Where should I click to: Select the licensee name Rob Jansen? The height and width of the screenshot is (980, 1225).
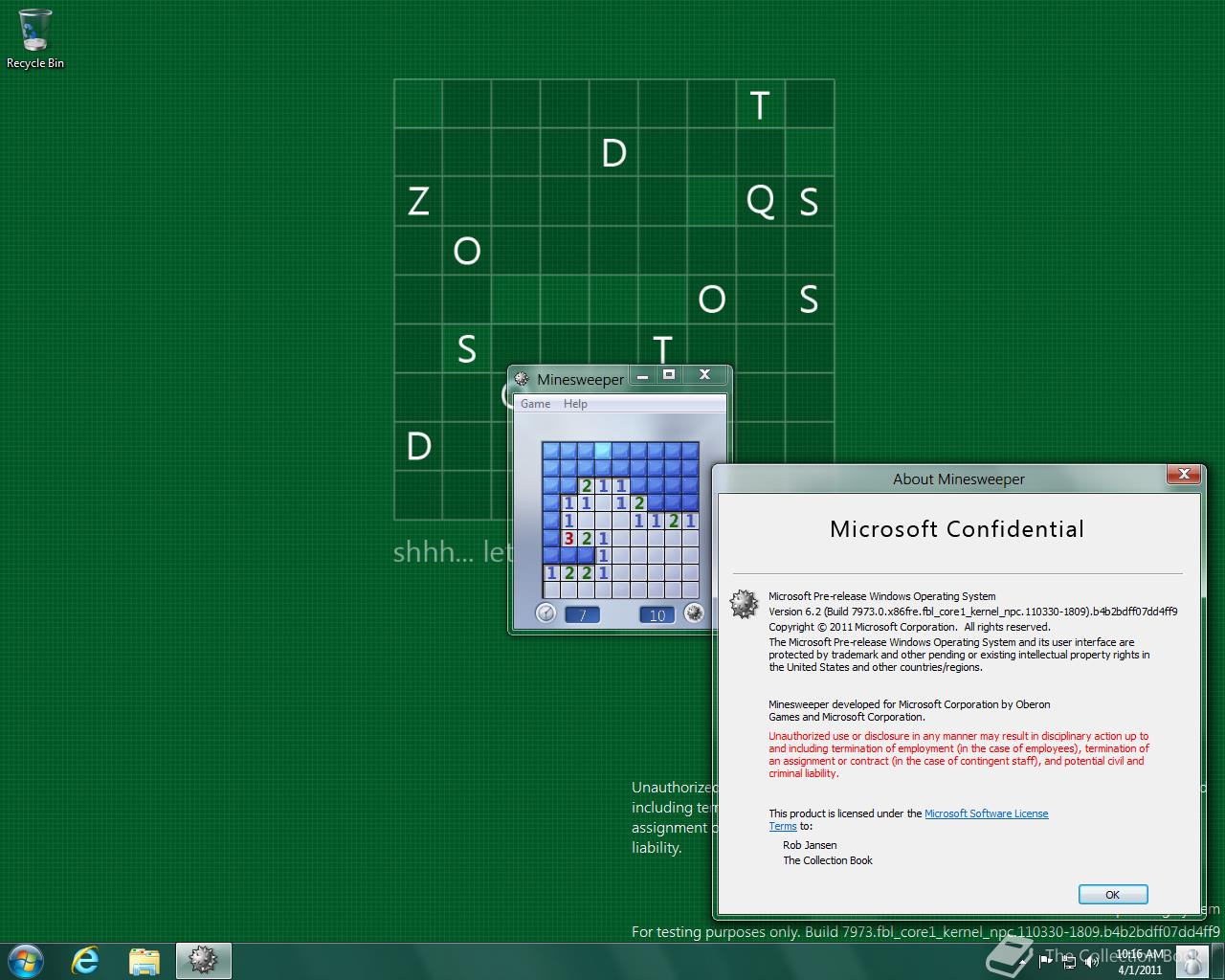pyautogui.click(x=810, y=845)
